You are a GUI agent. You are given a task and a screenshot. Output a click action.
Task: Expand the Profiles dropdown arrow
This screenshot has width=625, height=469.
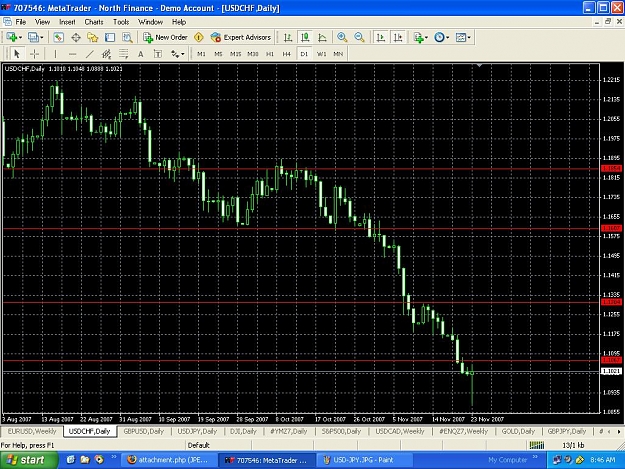click(41, 37)
